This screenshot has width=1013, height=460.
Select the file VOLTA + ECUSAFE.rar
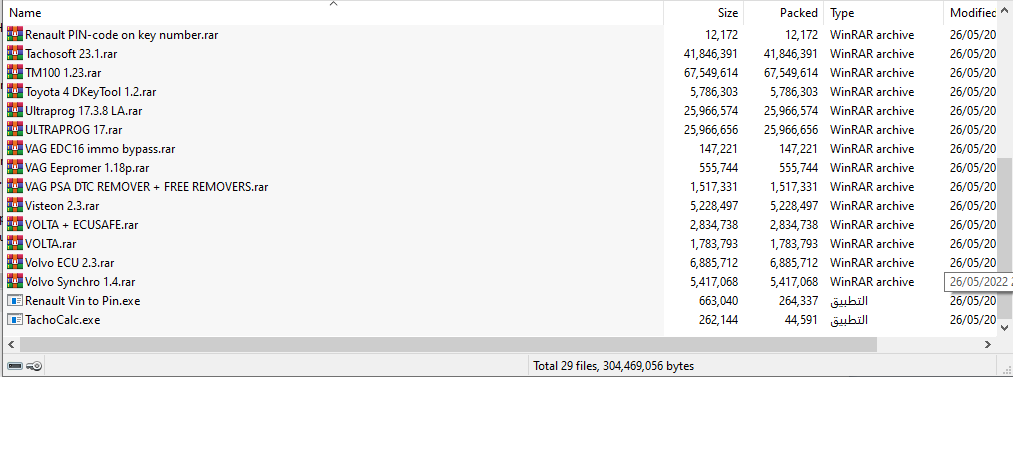click(x=81, y=225)
